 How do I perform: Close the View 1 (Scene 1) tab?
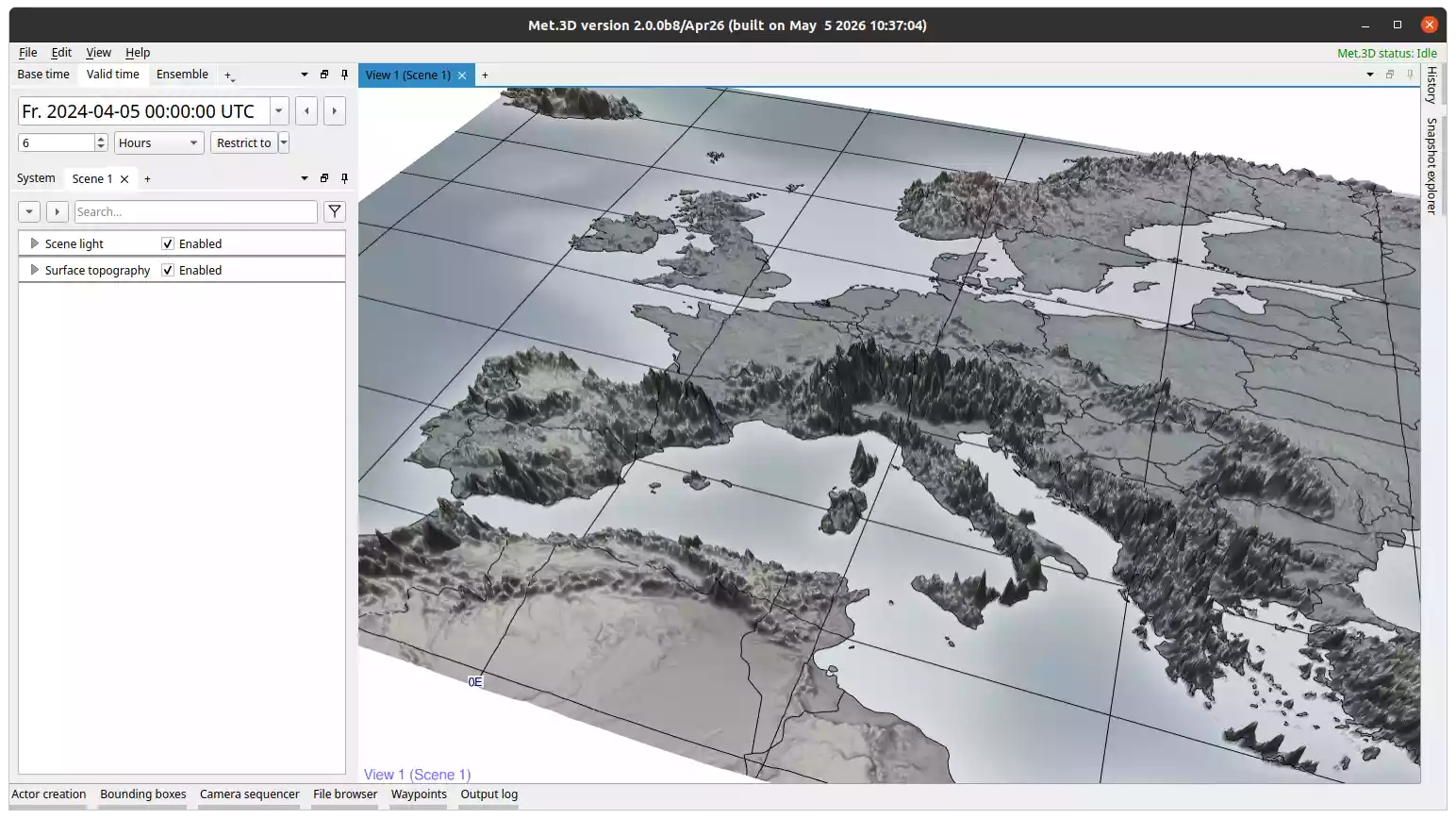pos(462,75)
